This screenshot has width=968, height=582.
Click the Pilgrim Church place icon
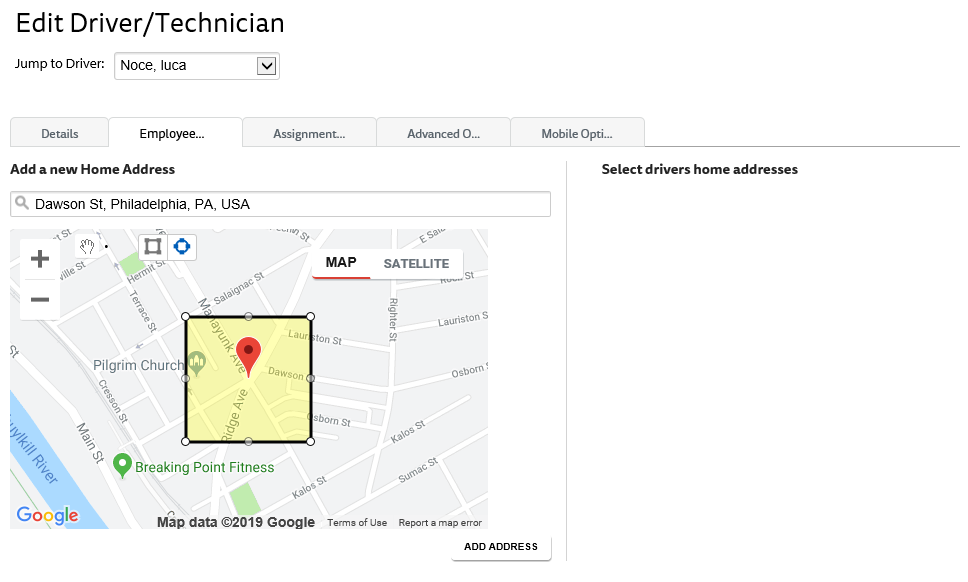pos(196,364)
